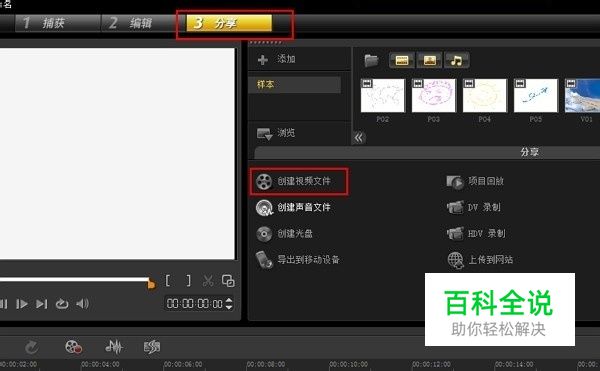Screen dimensions: 600x371
Task: Select the V01 video thumbnail
Action: 582,96
